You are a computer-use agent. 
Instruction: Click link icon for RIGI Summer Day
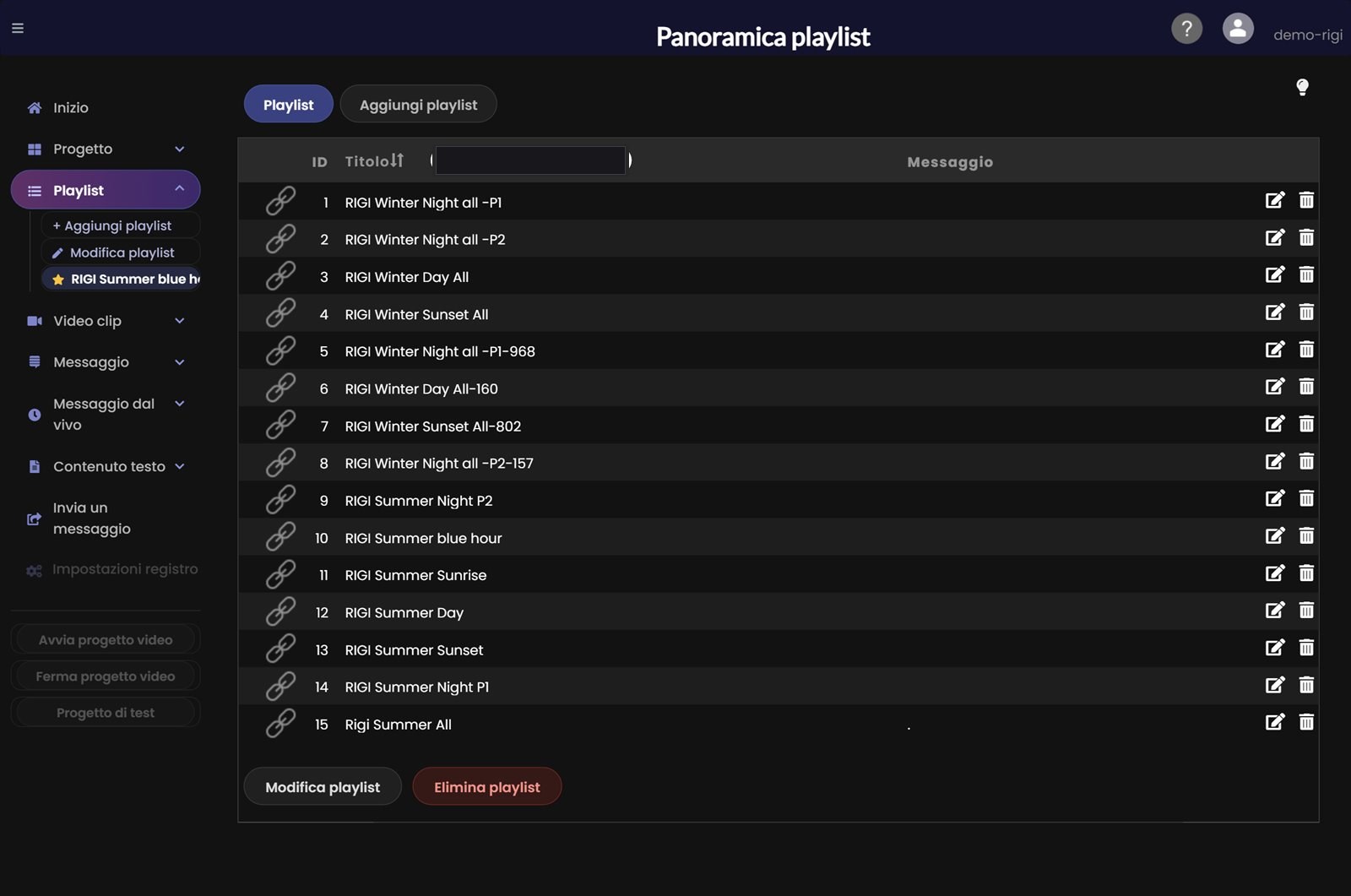tap(280, 611)
